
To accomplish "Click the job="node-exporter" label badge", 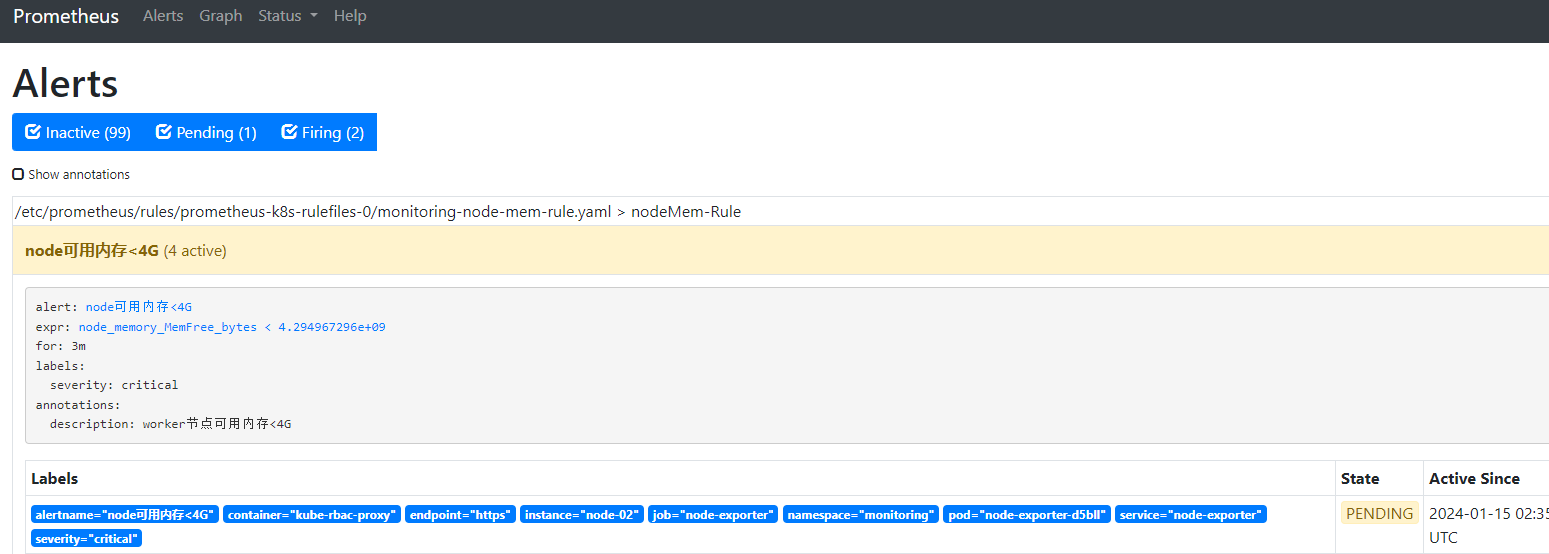I will pos(713,515).
